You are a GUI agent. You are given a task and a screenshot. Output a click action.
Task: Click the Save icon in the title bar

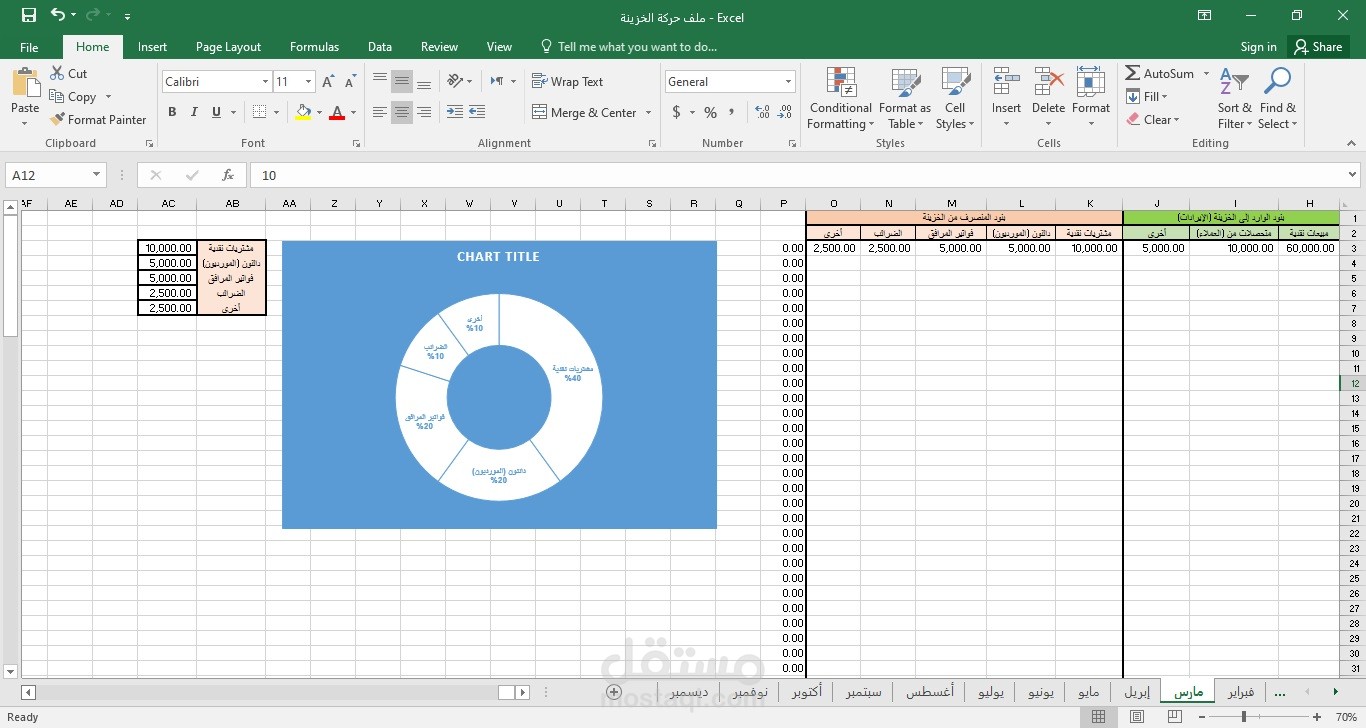29,15
